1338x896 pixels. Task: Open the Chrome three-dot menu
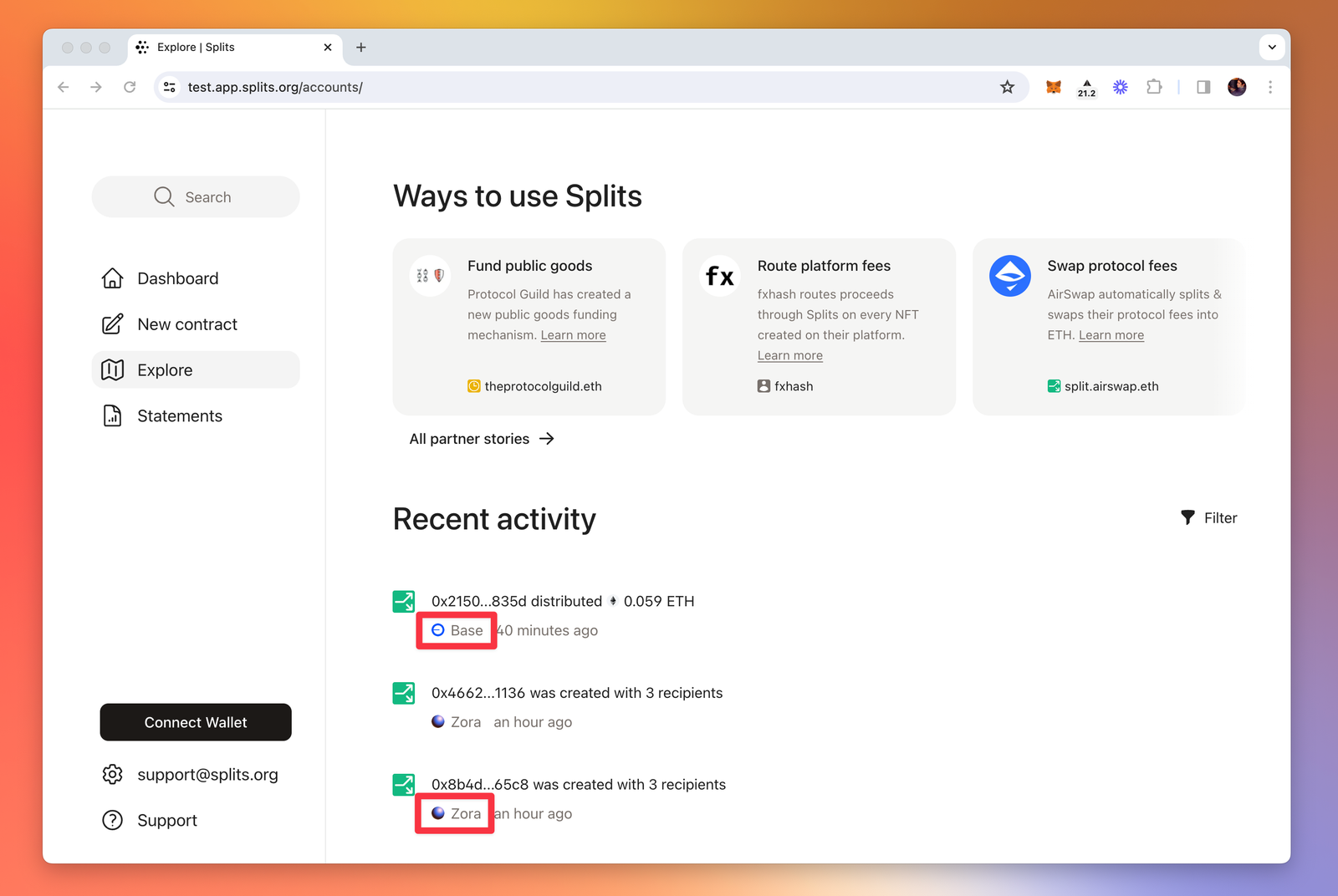pyautogui.click(x=1270, y=87)
